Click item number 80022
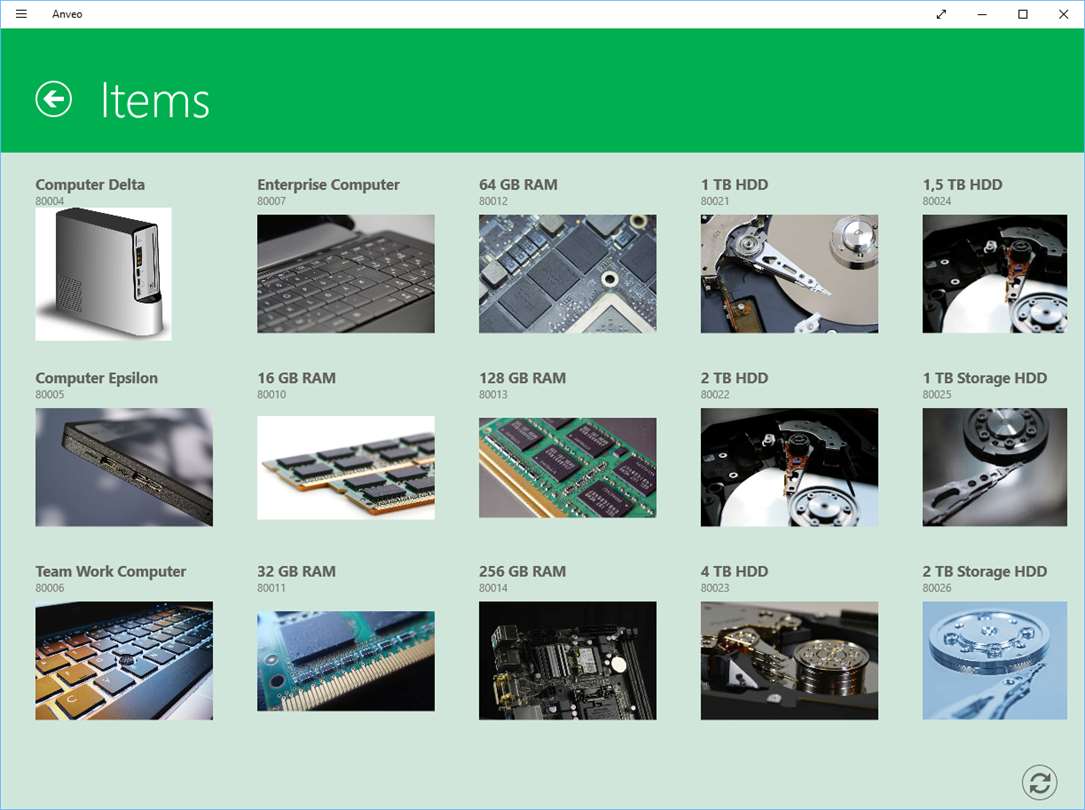1085x810 pixels. [715, 394]
